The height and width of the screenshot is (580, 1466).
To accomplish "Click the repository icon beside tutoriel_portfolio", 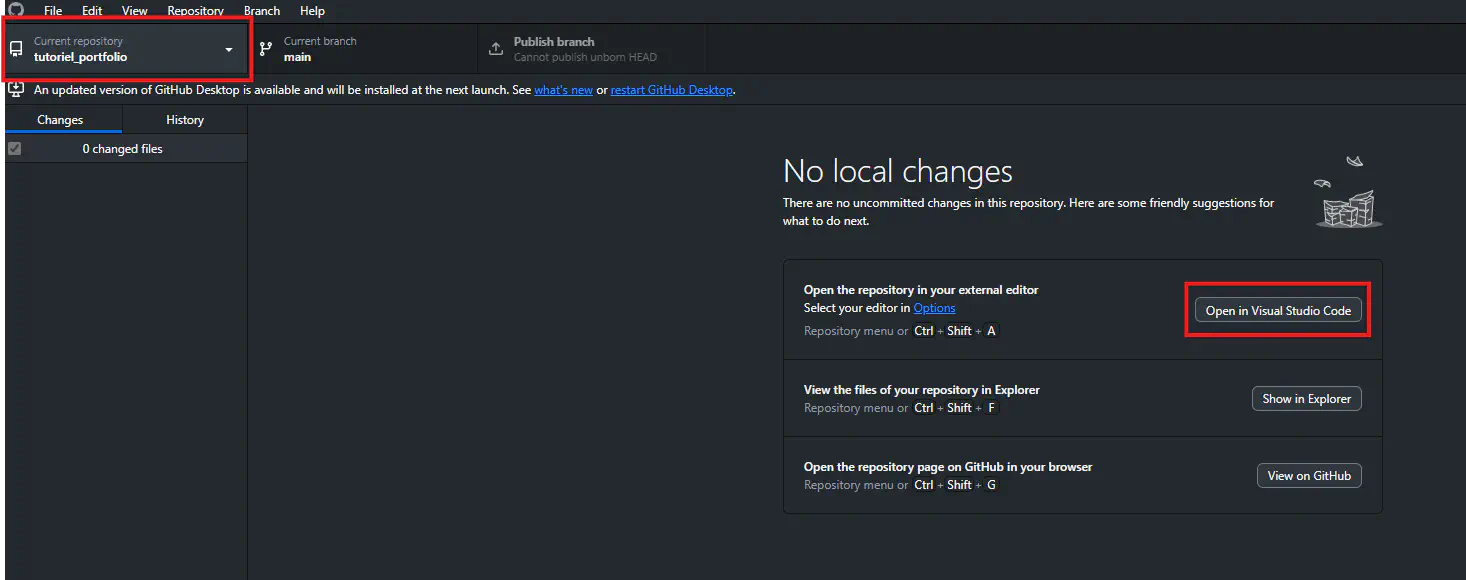I will tap(16, 49).
